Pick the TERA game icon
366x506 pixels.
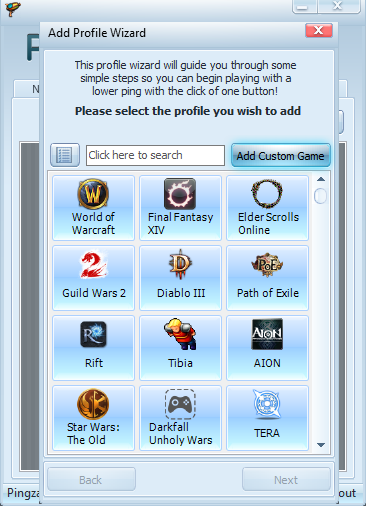pyautogui.click(x=267, y=404)
